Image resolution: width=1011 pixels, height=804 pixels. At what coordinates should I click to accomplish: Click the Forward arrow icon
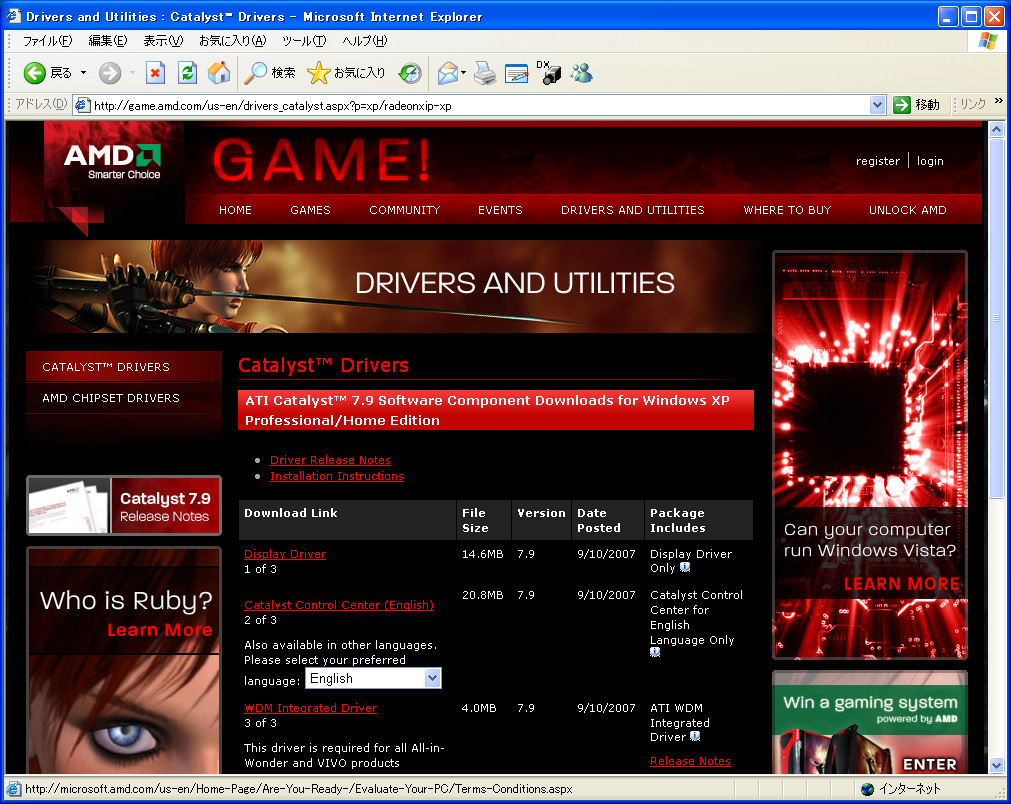(x=110, y=73)
